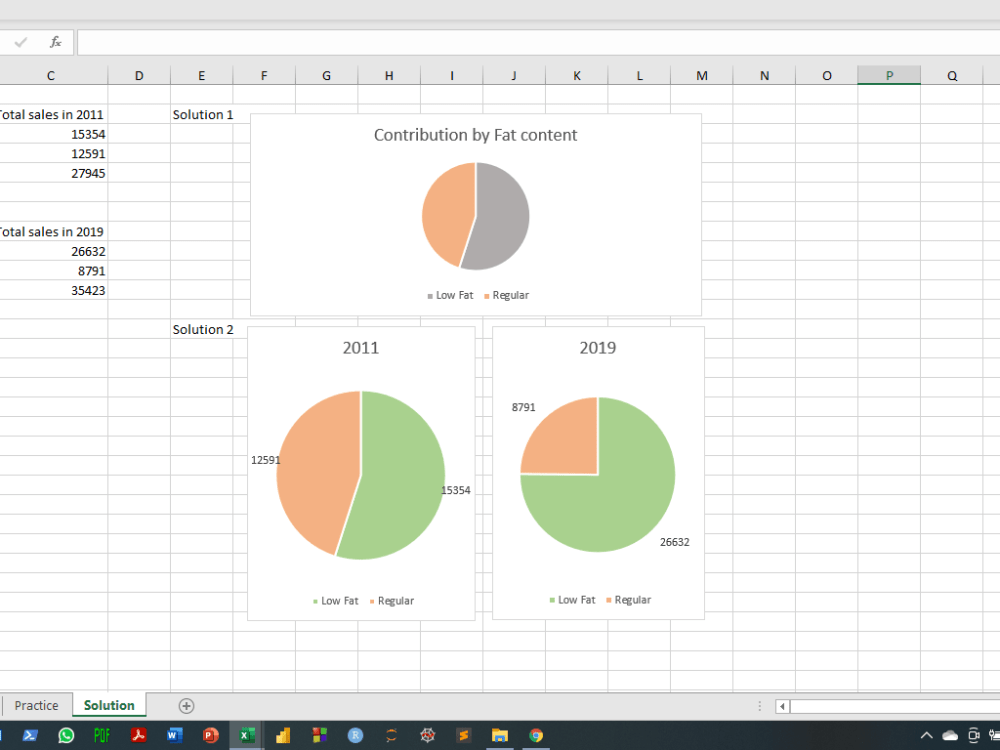Open the R console from the taskbar
The width and height of the screenshot is (1000, 750).
355,735
